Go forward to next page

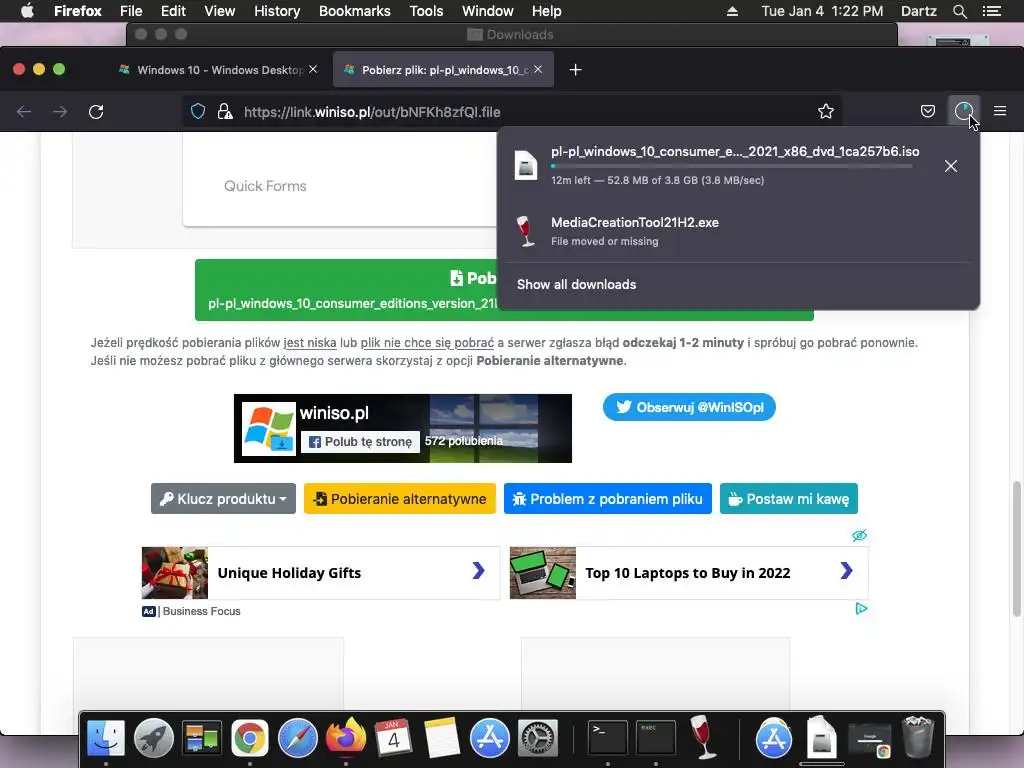coord(60,112)
